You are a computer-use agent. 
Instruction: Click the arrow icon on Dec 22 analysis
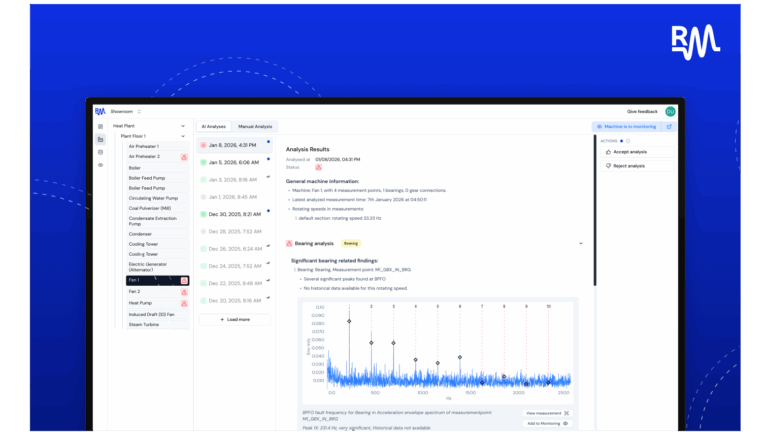tap(268, 281)
